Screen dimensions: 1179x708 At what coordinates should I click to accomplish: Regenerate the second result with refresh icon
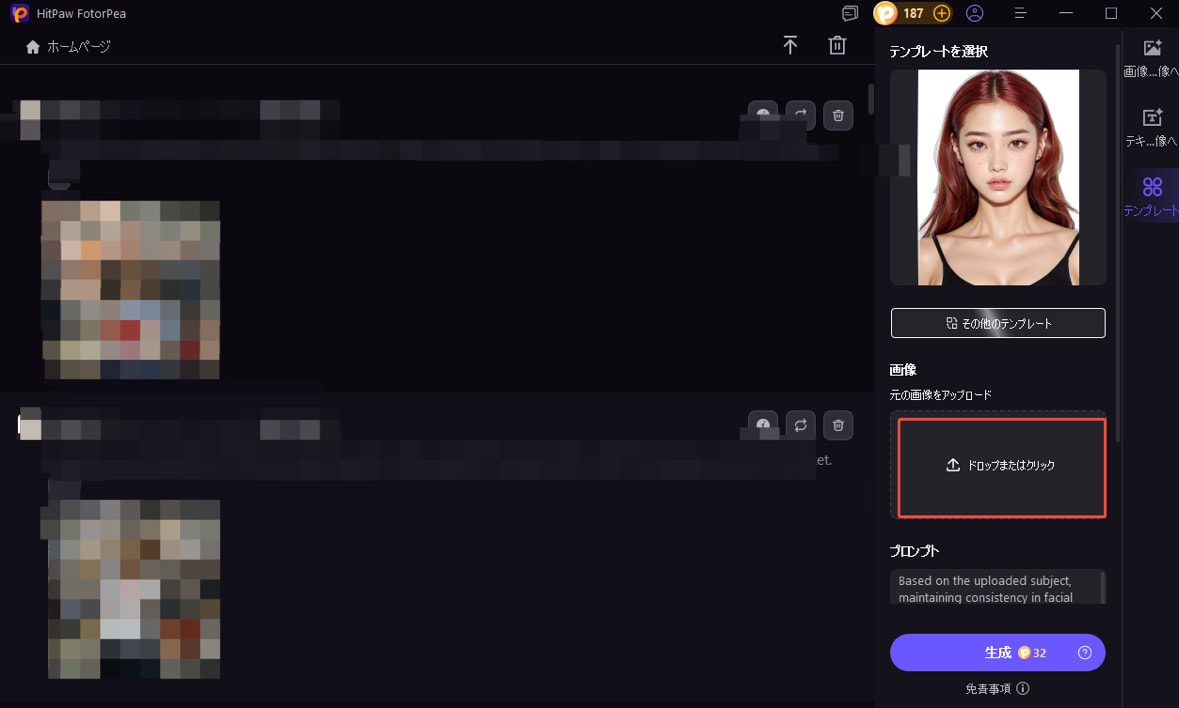pyautogui.click(x=800, y=425)
